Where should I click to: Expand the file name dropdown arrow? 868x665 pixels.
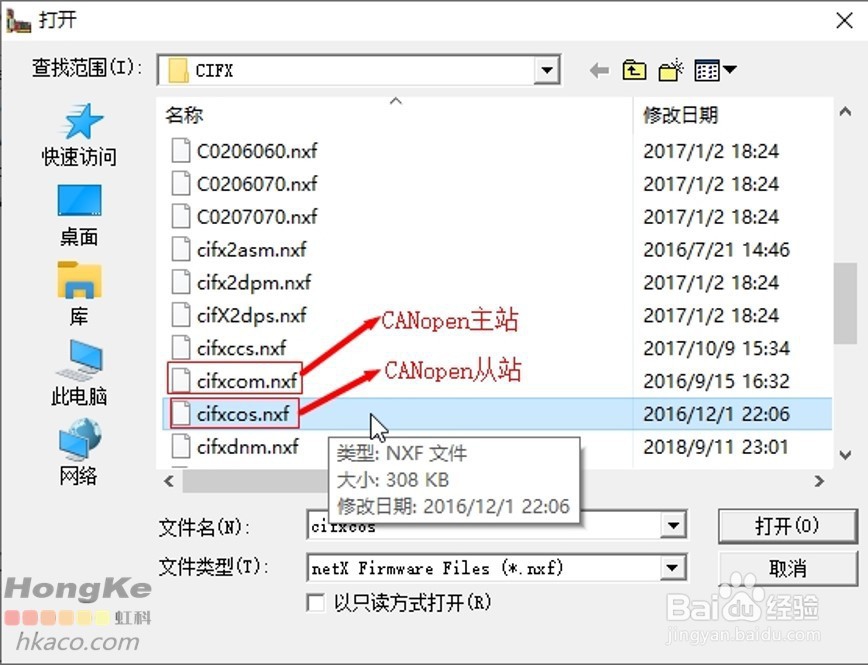[x=673, y=524]
